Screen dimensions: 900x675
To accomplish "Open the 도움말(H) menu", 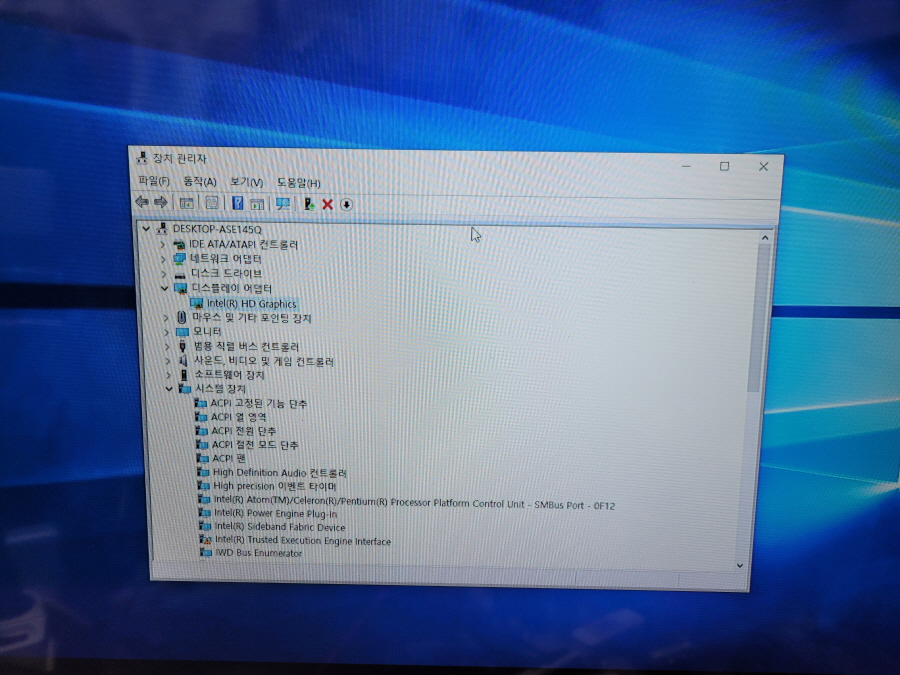I will 298,183.
